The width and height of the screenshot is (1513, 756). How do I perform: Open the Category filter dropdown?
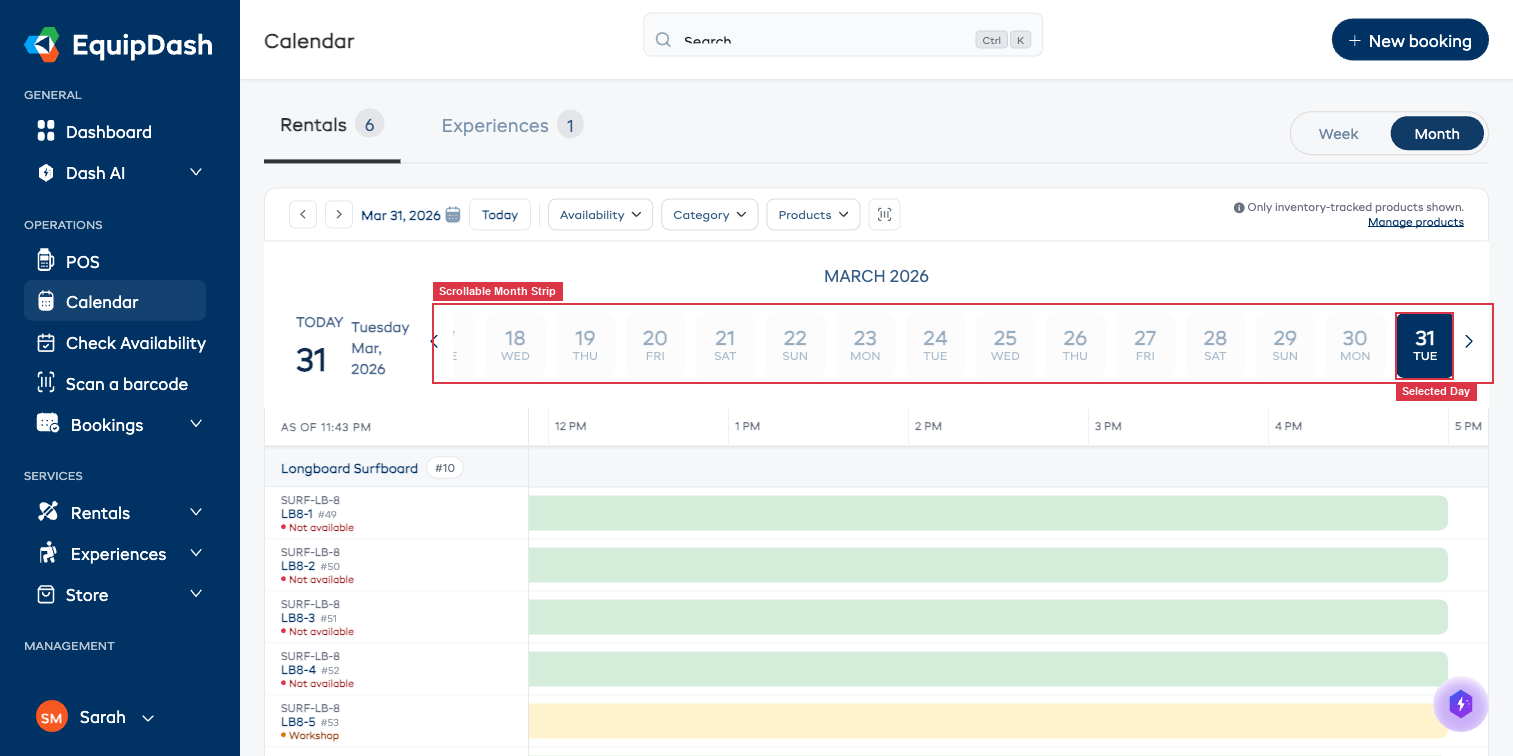(709, 214)
